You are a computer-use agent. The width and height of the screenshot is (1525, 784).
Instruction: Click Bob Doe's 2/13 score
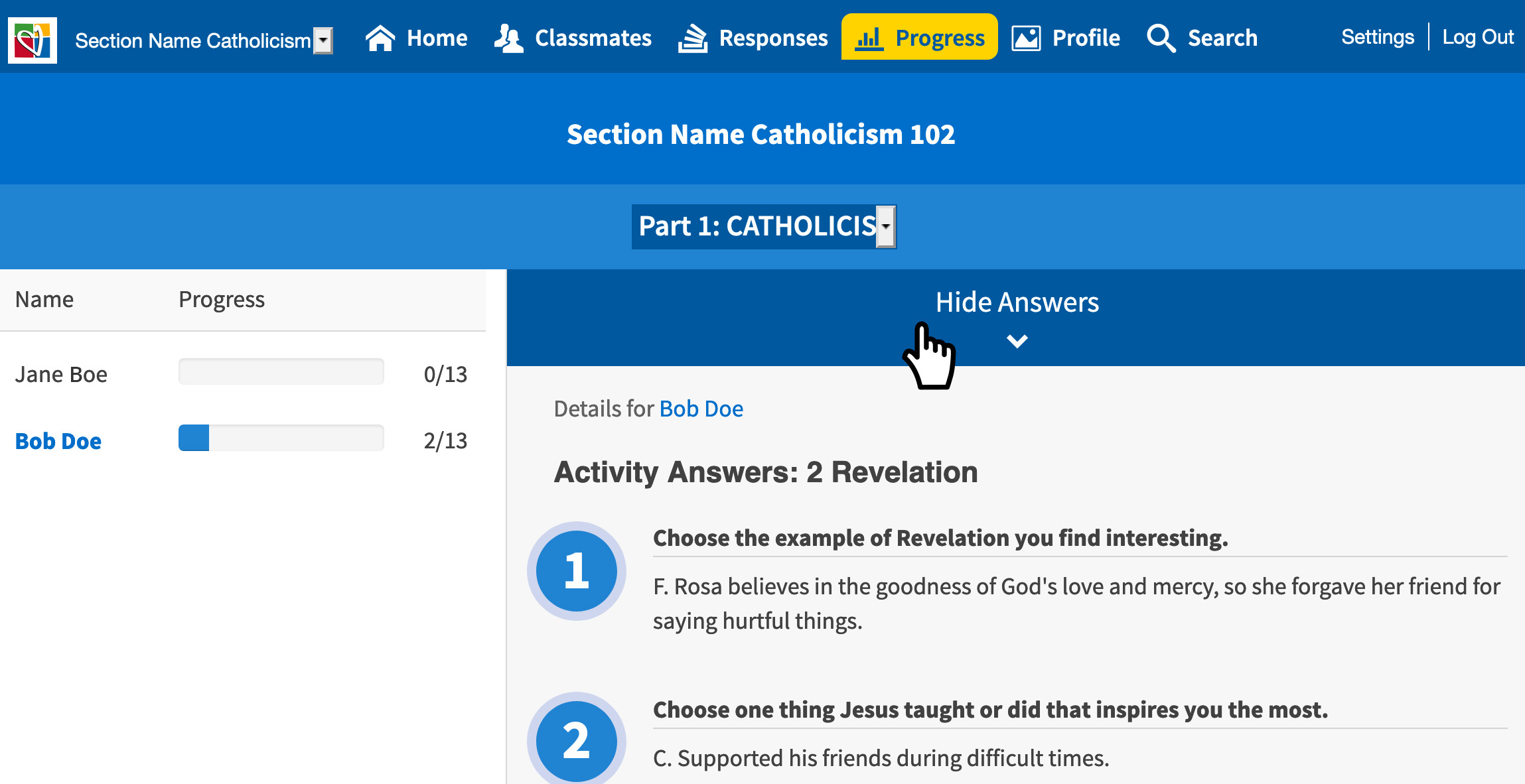pyautogui.click(x=445, y=441)
